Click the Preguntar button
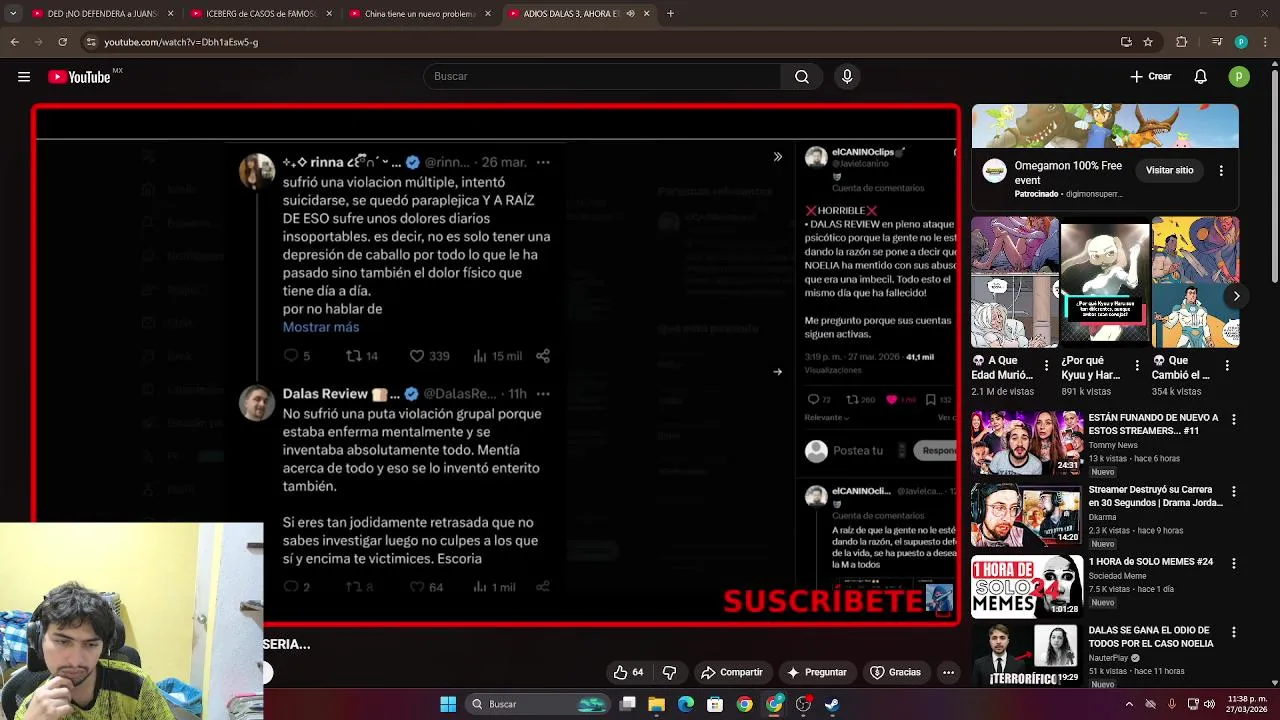Screen dimensions: 1280x720 click(x=817, y=673)
